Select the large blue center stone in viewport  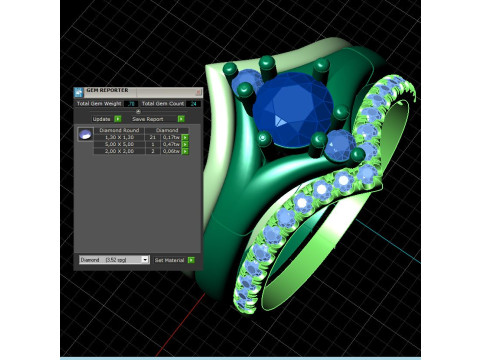[x=293, y=109]
